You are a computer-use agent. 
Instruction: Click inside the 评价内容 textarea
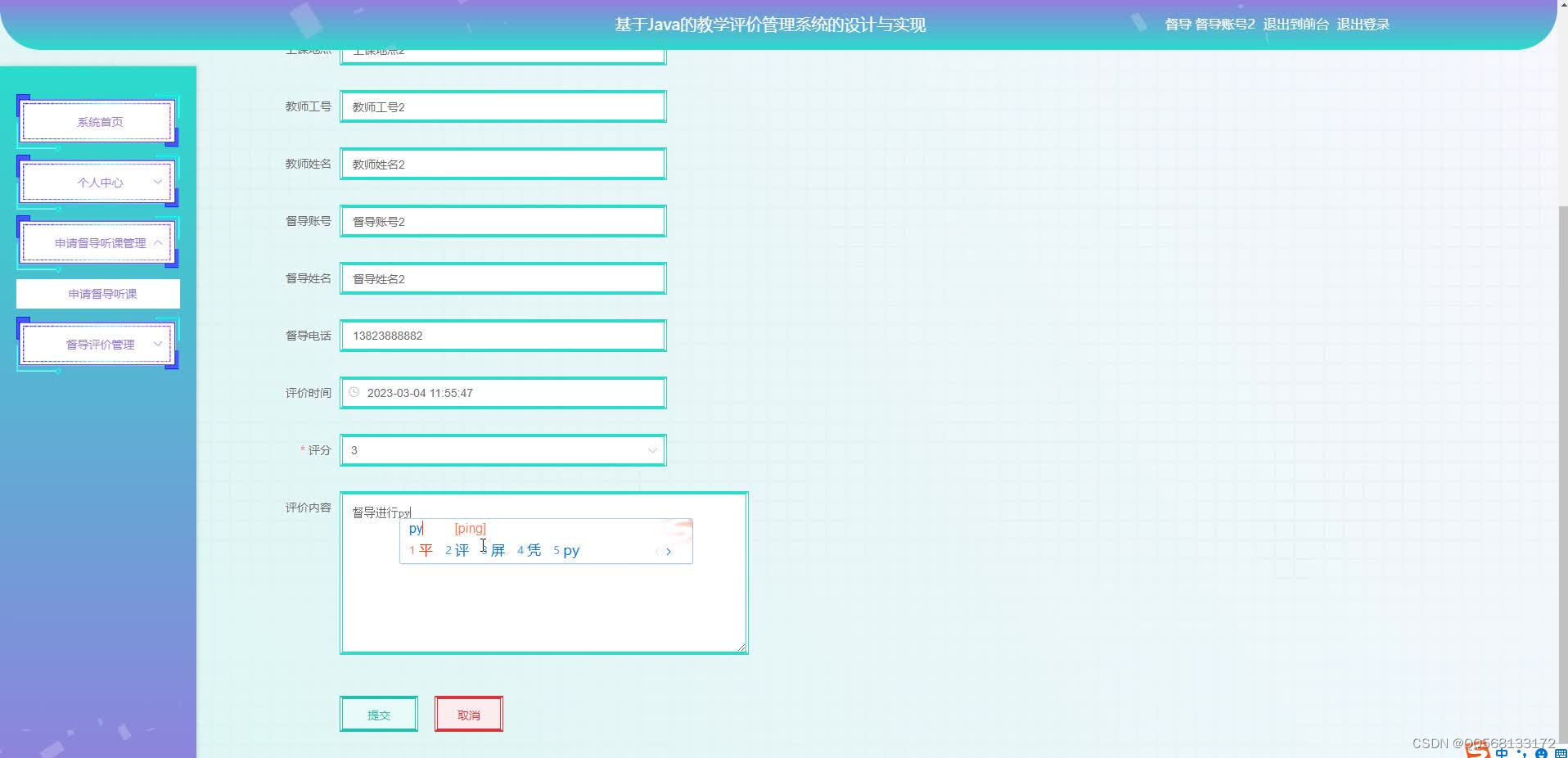click(x=544, y=573)
